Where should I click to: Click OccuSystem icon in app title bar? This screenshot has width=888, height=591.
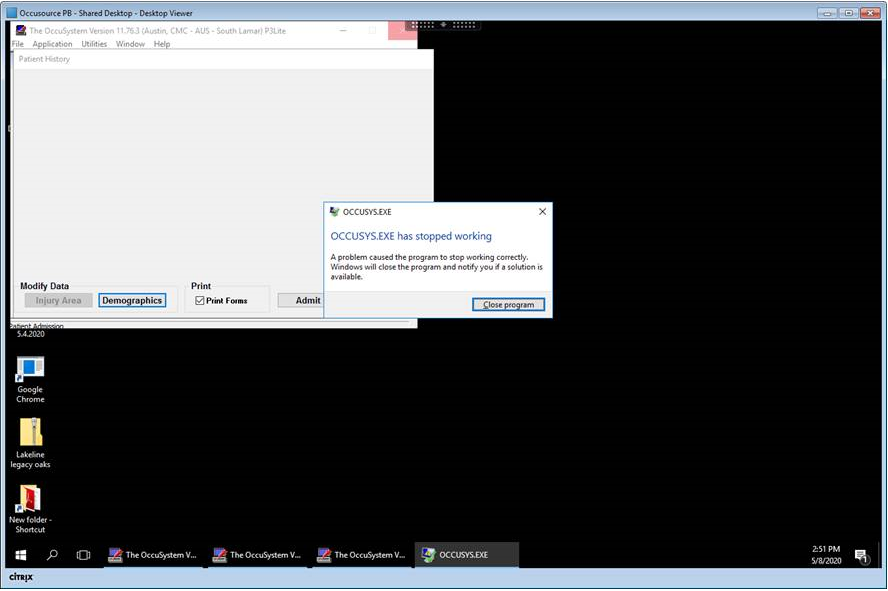click(21, 31)
